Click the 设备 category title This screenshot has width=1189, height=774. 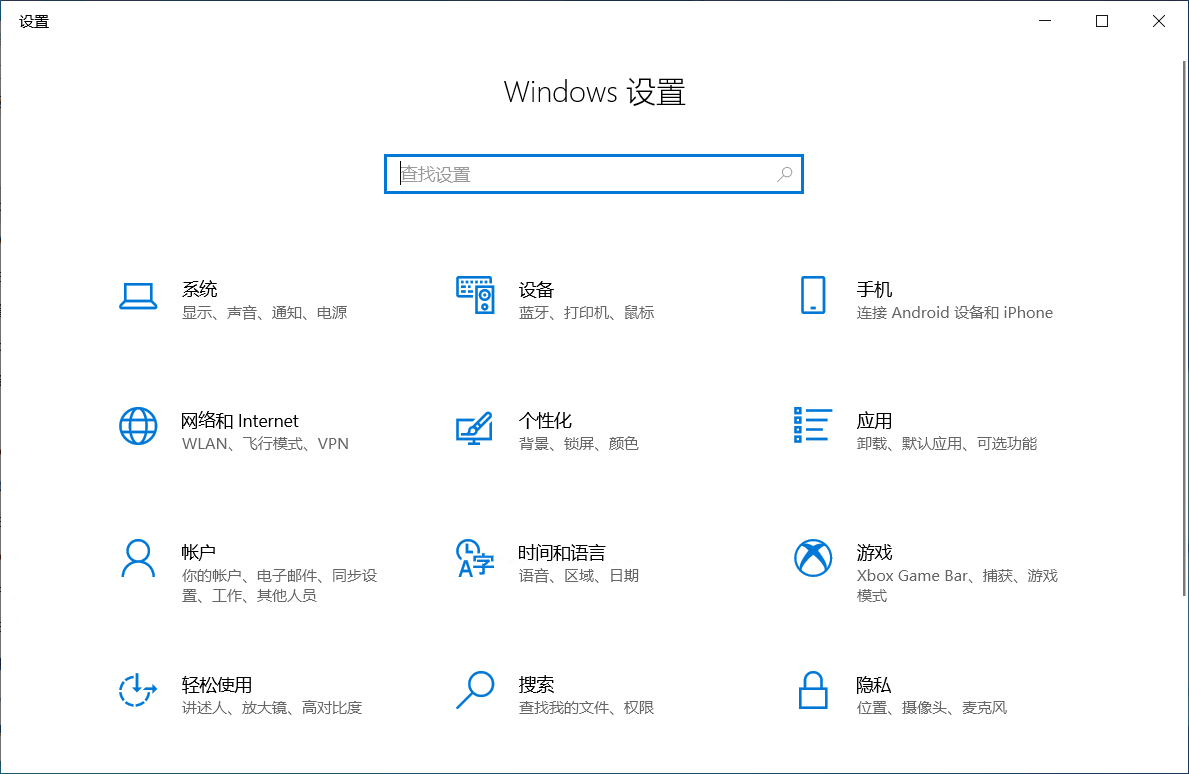(x=536, y=290)
